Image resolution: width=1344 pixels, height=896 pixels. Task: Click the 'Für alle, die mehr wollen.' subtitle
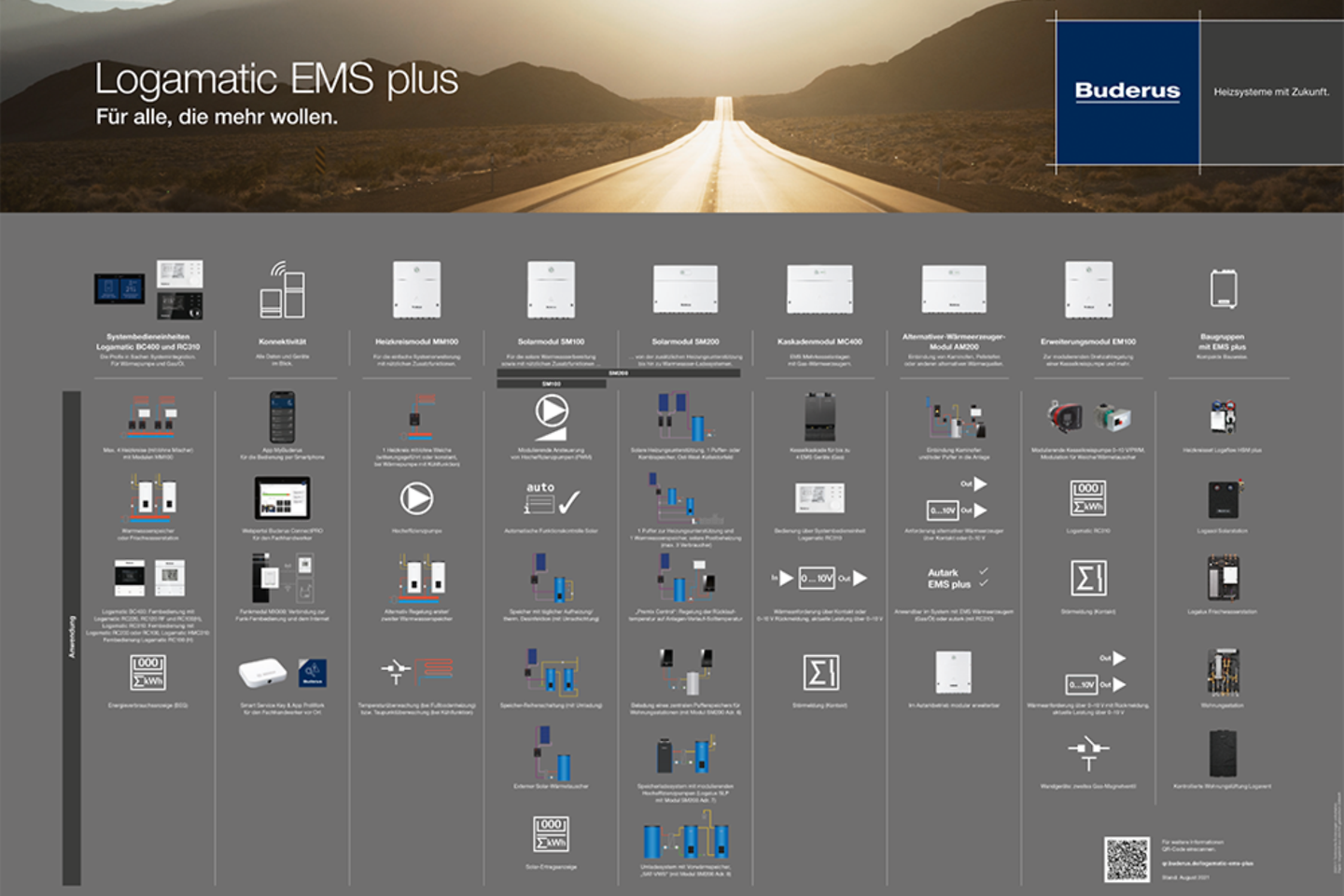(x=217, y=118)
